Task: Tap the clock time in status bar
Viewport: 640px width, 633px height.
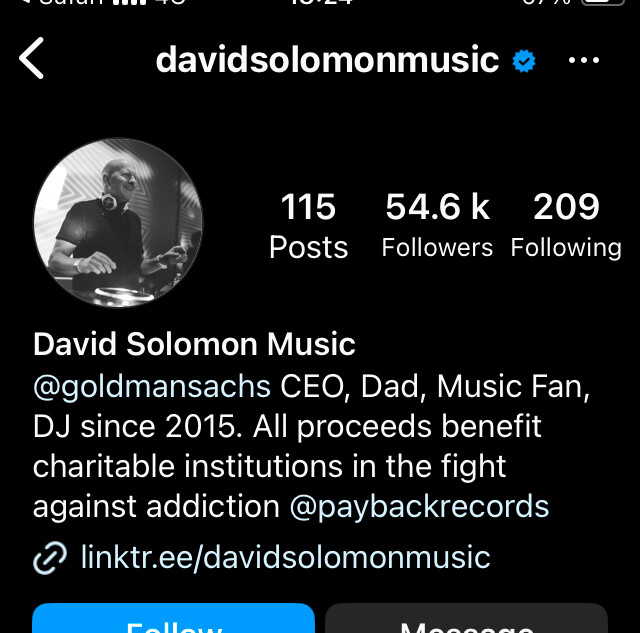Action: pyautogui.click(x=321, y=2)
